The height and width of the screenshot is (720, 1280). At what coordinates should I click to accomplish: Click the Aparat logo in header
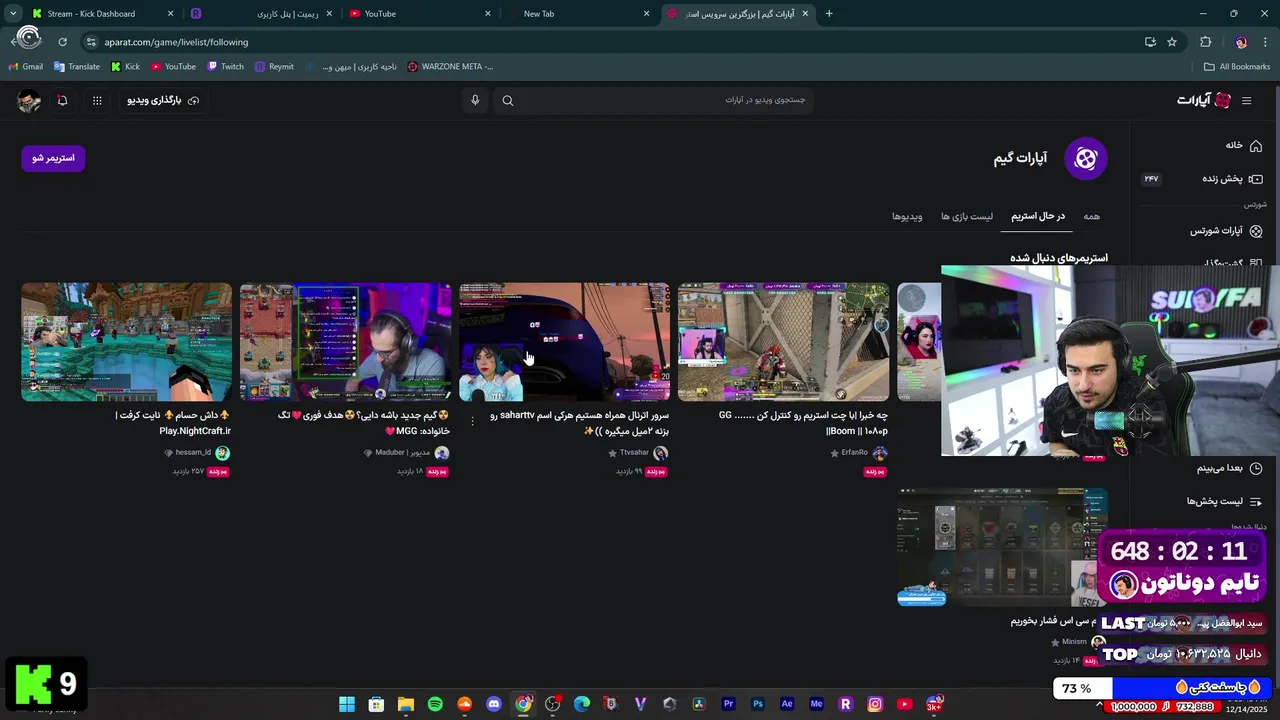coord(1204,100)
